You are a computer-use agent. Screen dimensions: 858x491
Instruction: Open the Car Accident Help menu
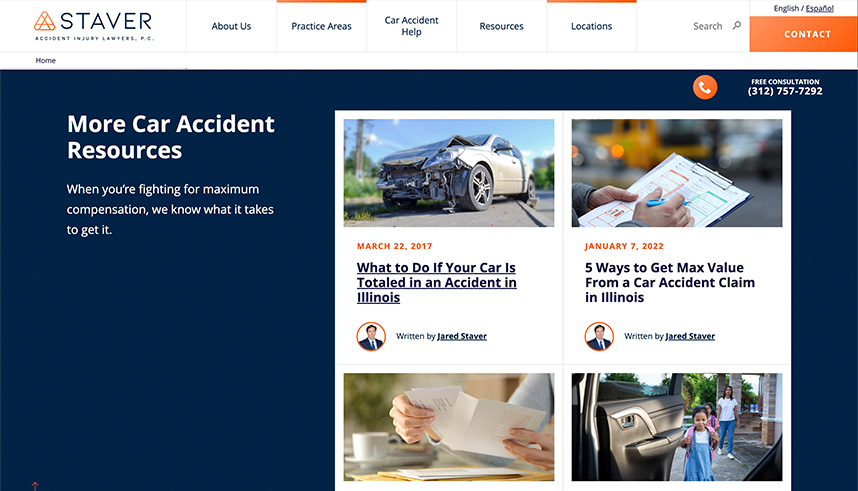coord(411,26)
